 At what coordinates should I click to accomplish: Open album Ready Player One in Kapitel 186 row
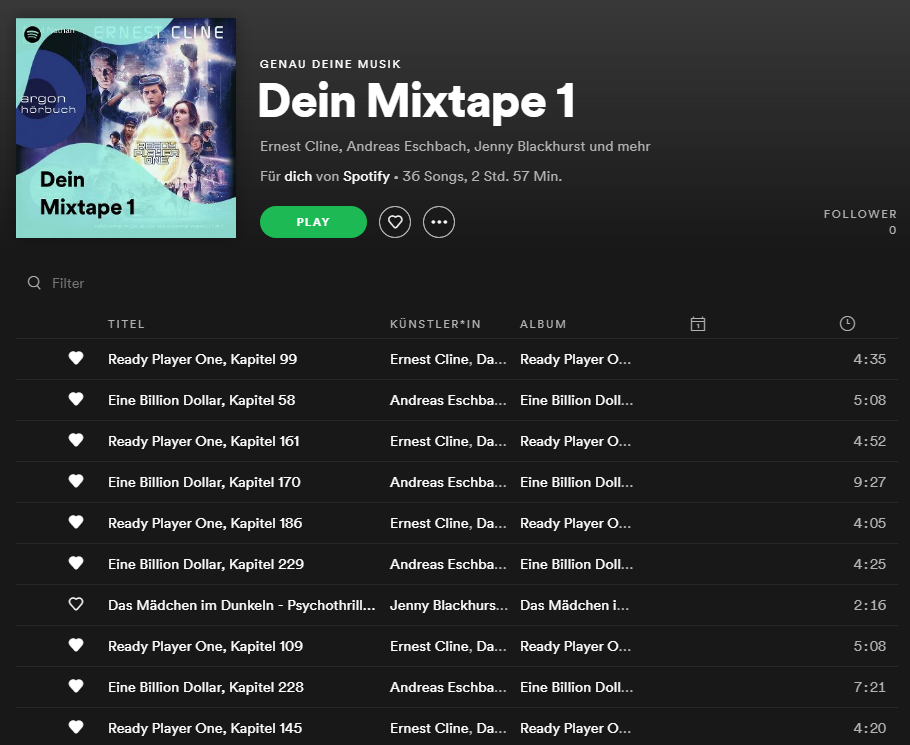click(x=575, y=523)
